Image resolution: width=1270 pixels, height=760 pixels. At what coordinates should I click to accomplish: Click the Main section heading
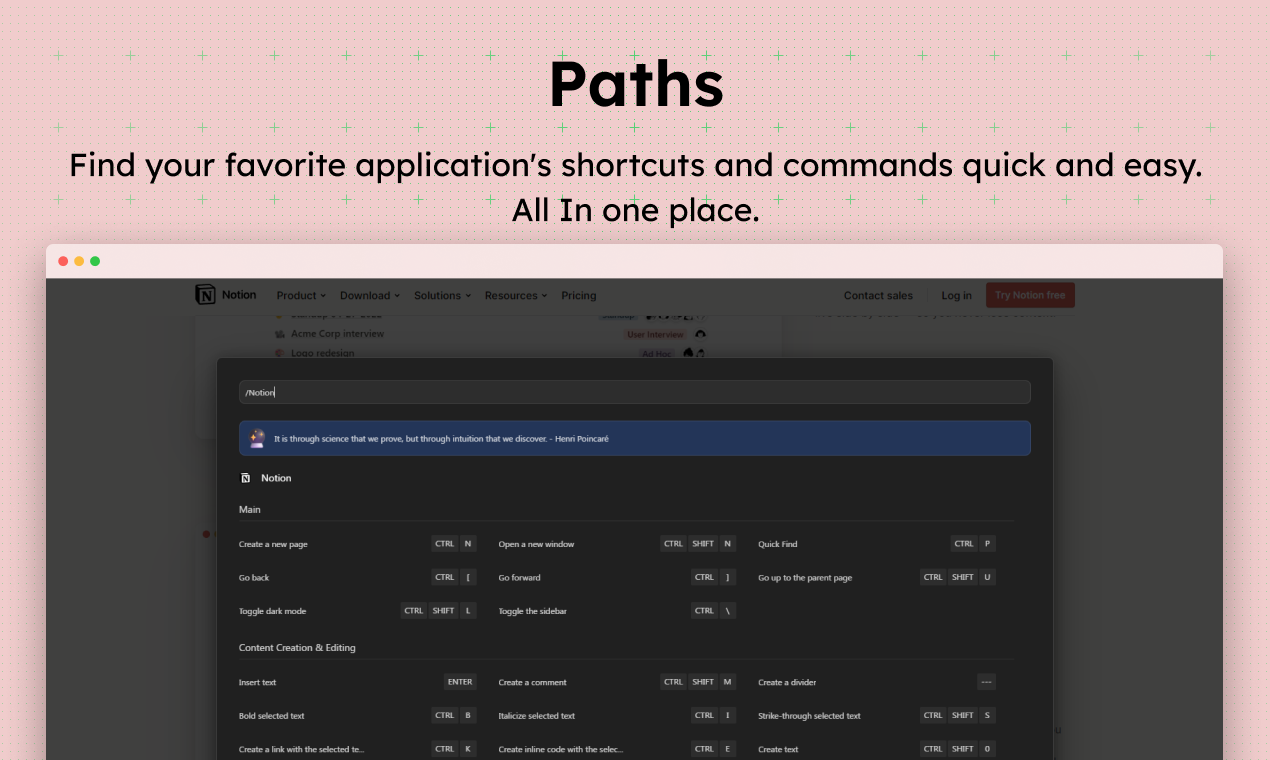tap(250, 509)
